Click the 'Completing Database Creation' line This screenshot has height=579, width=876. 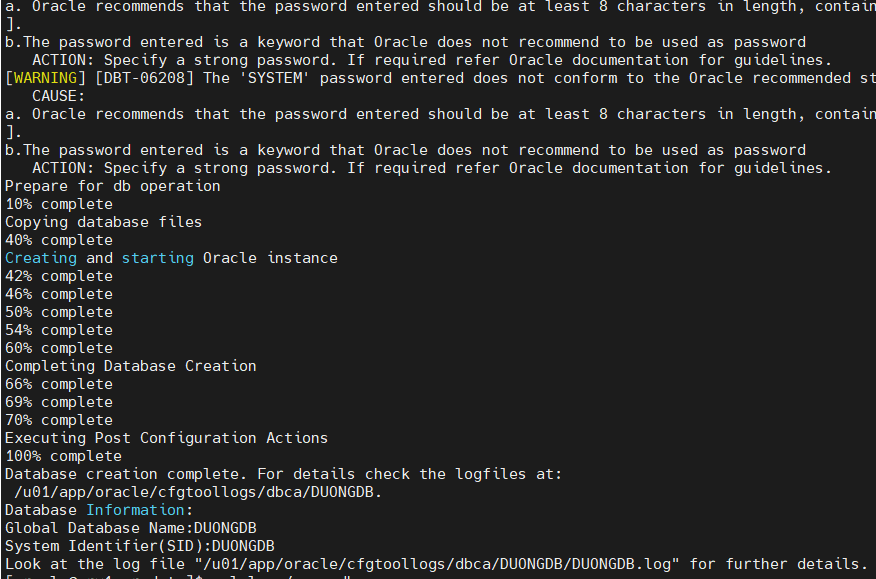131,366
